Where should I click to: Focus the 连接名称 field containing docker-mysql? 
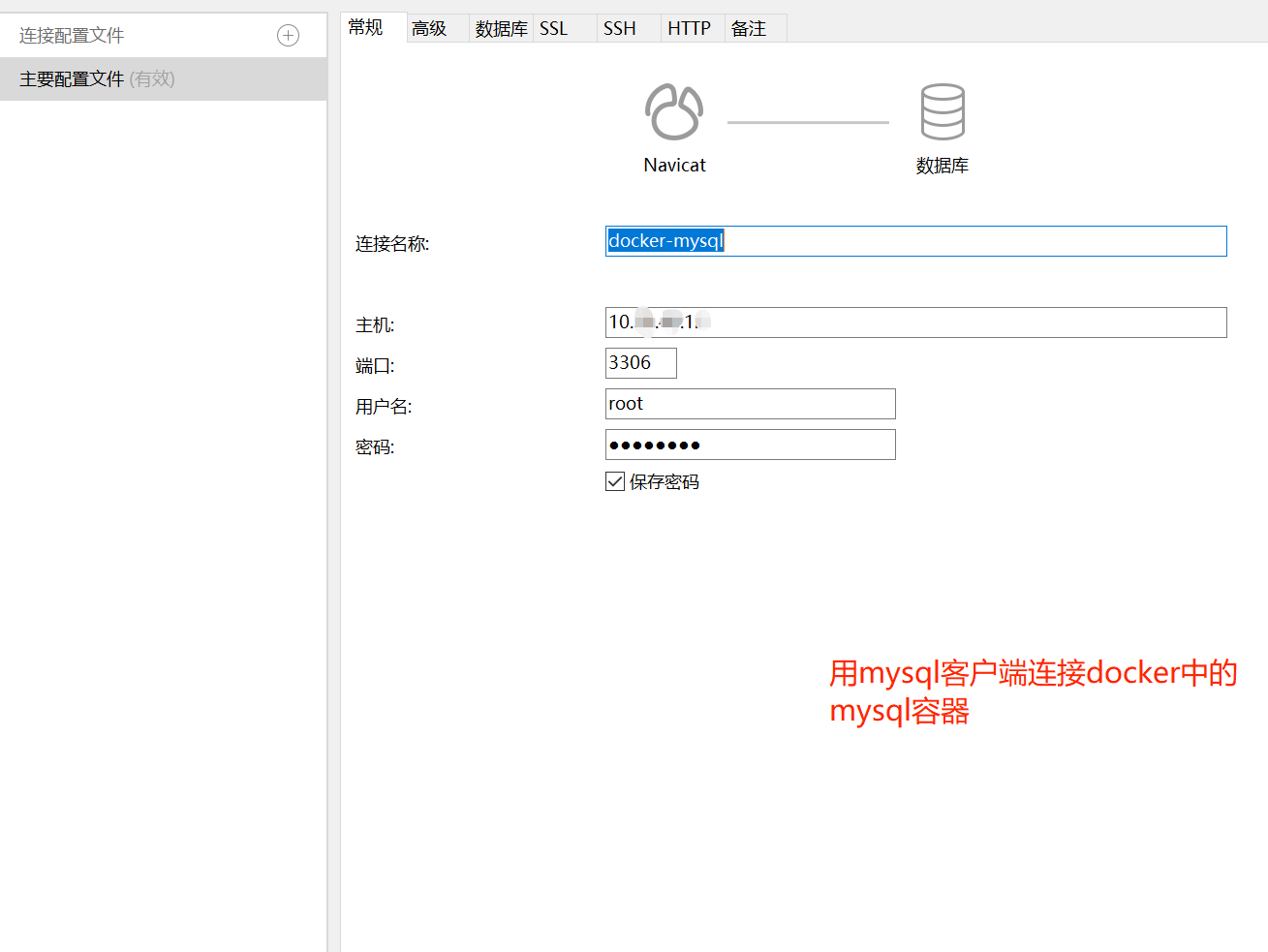pos(915,241)
